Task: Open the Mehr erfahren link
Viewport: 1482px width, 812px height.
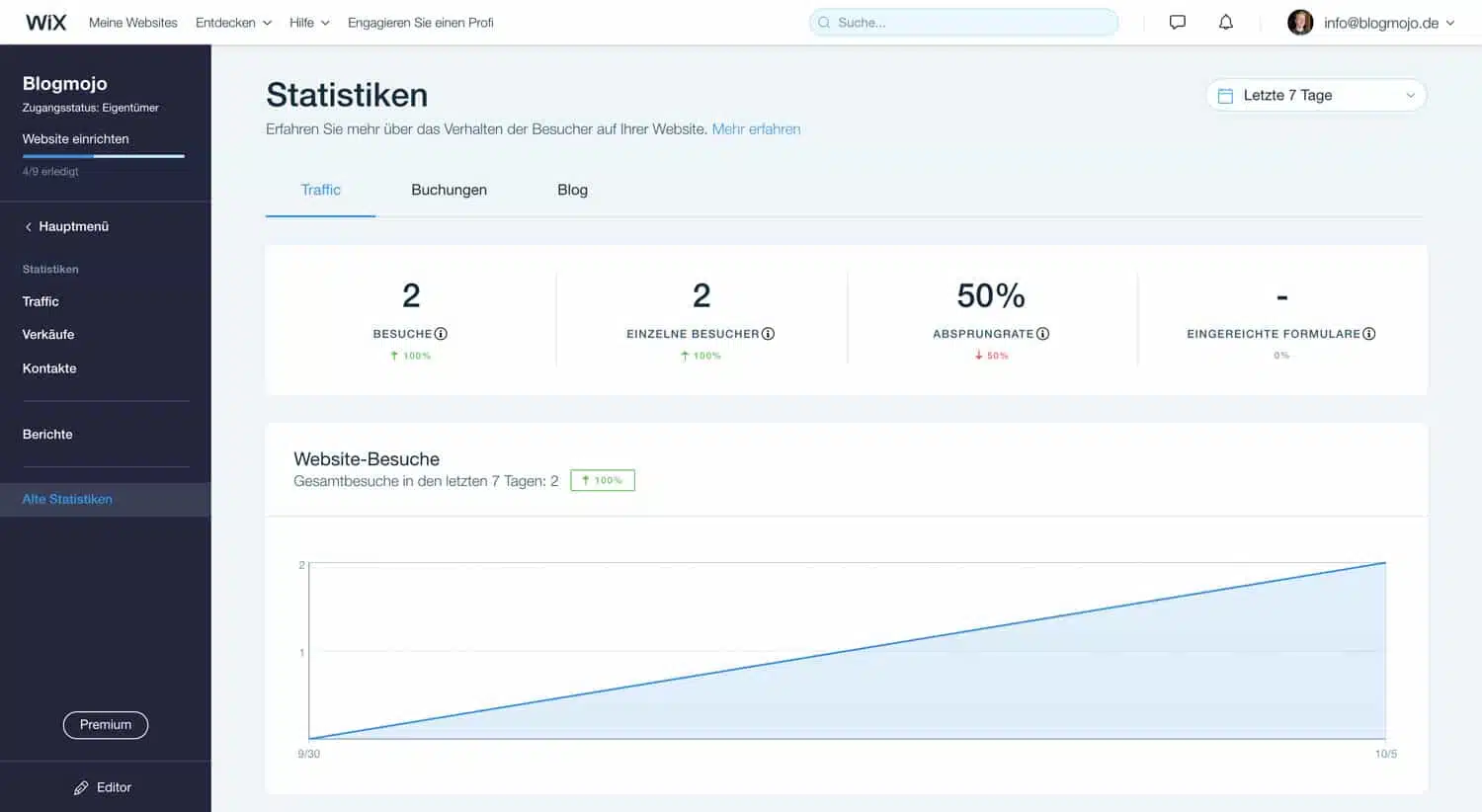Action: pyautogui.click(x=756, y=128)
